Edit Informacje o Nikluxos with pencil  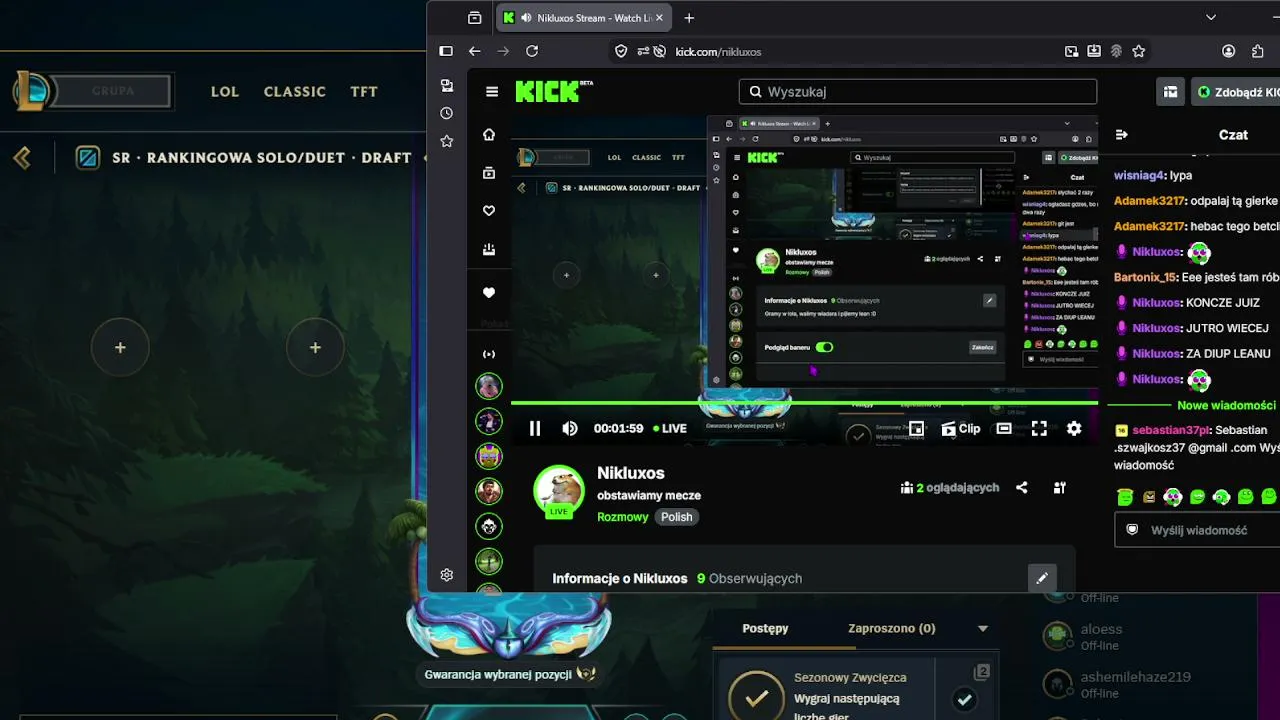click(1042, 578)
